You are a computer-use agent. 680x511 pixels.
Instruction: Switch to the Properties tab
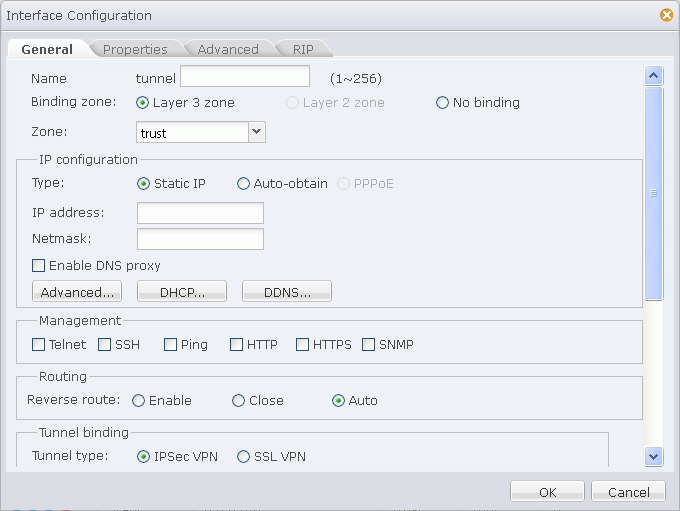tap(135, 49)
